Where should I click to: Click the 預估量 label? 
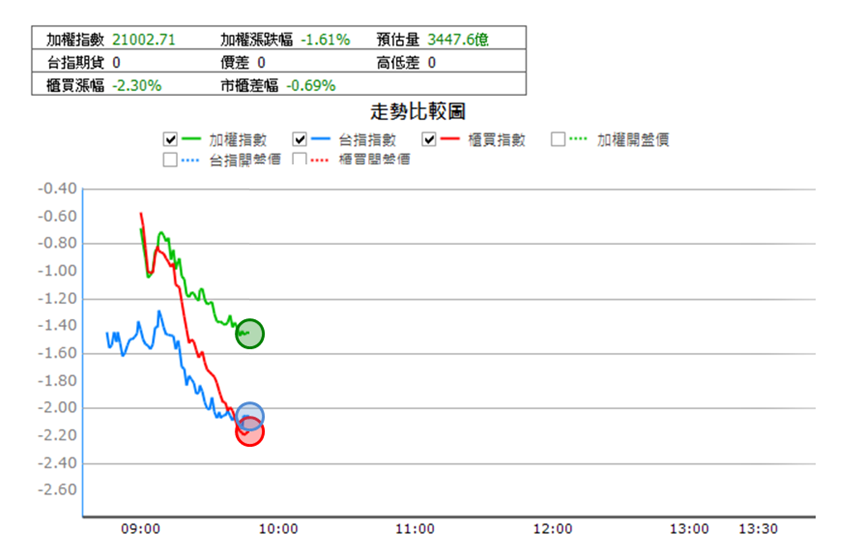point(398,40)
